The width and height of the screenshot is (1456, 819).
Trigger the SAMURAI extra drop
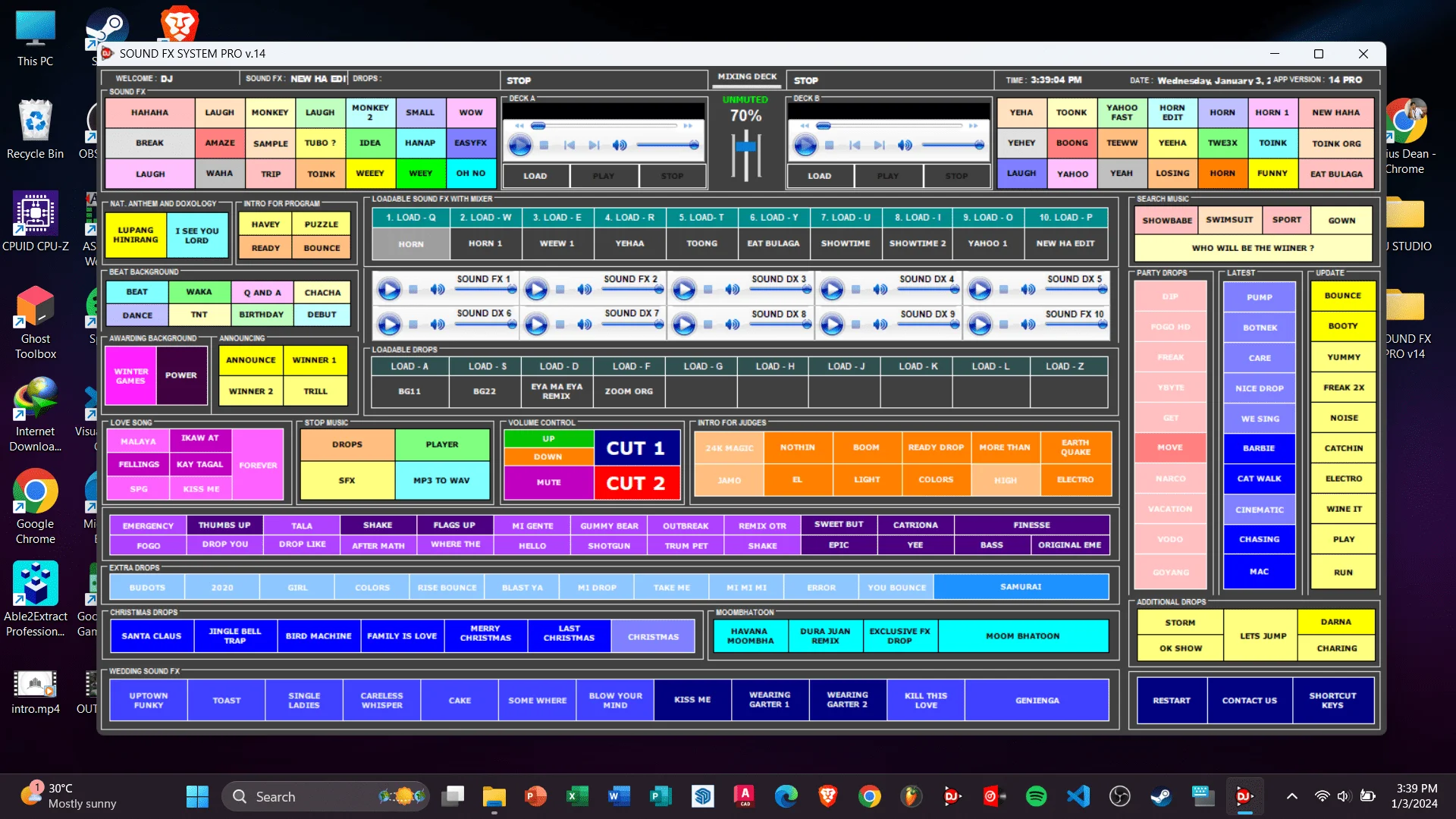coord(1021,587)
